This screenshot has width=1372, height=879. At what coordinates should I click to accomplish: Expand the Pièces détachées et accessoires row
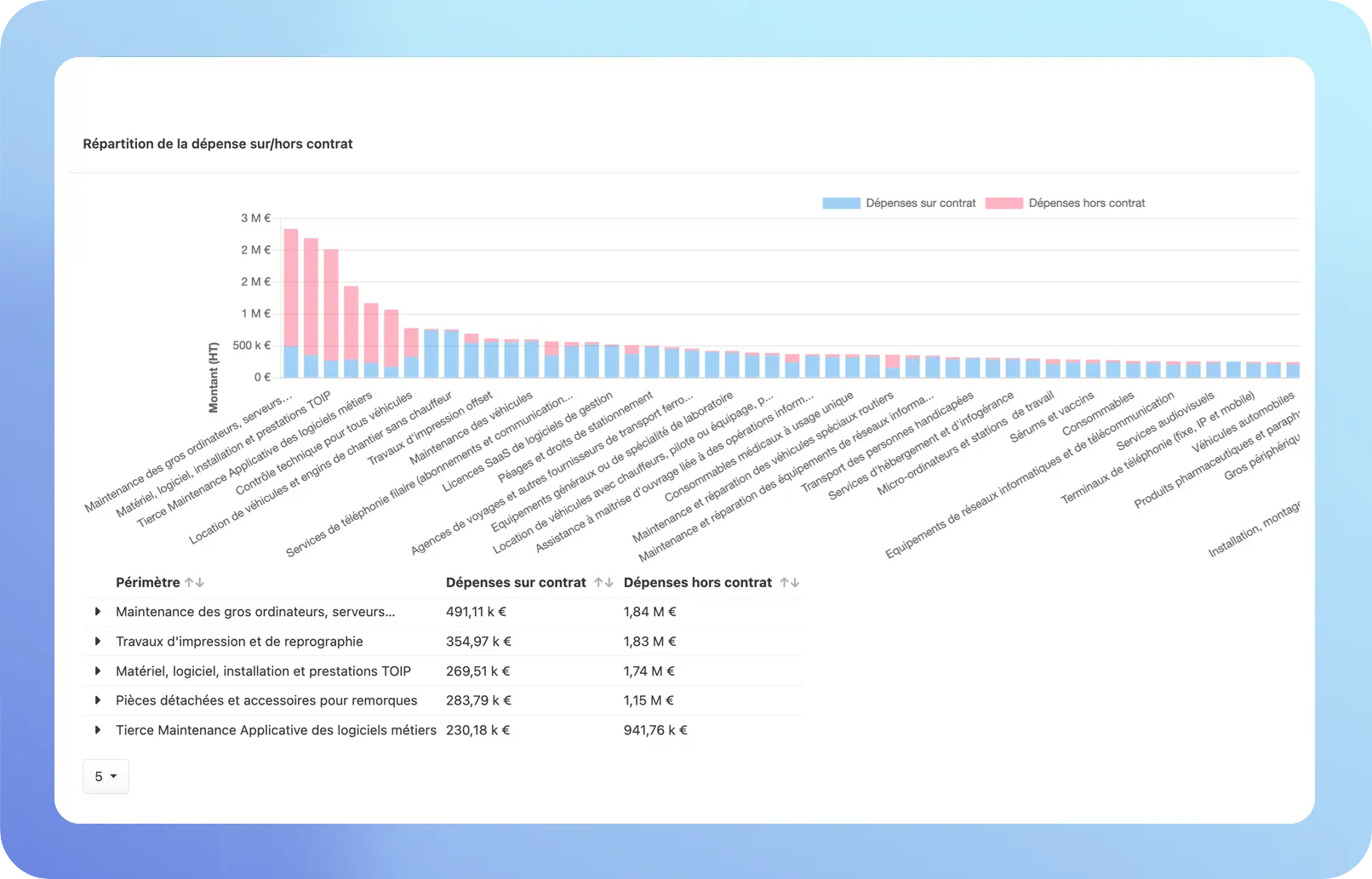pos(98,700)
